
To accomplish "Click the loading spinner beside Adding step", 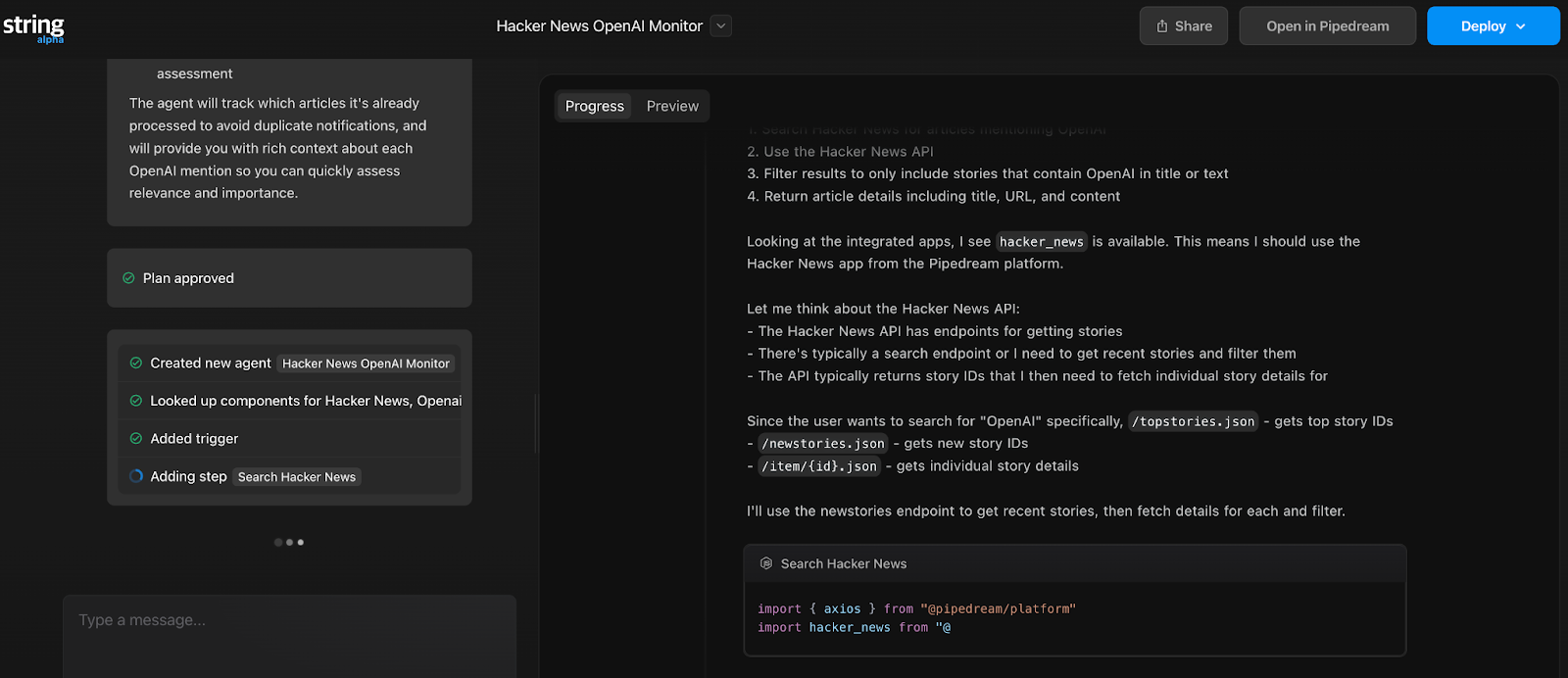I will (136, 477).
